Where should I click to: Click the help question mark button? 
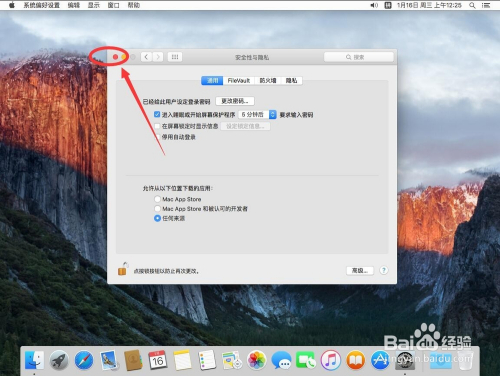click(x=384, y=270)
